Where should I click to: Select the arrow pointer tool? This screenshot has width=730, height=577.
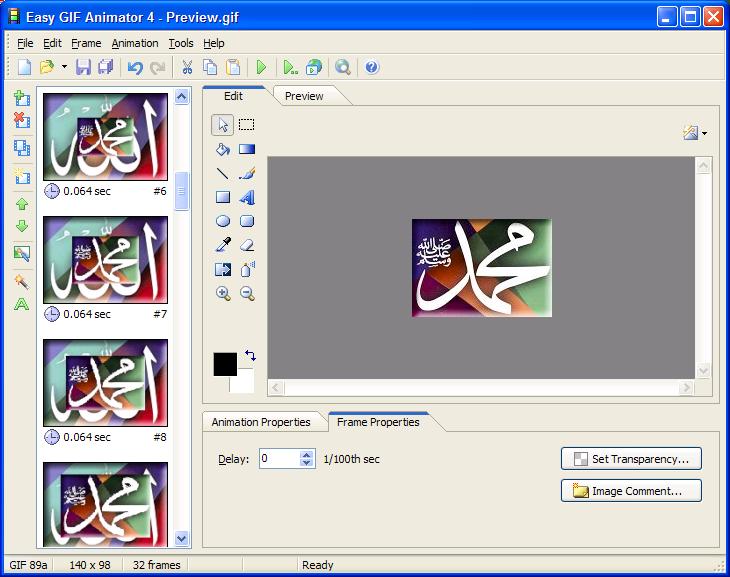pos(223,125)
